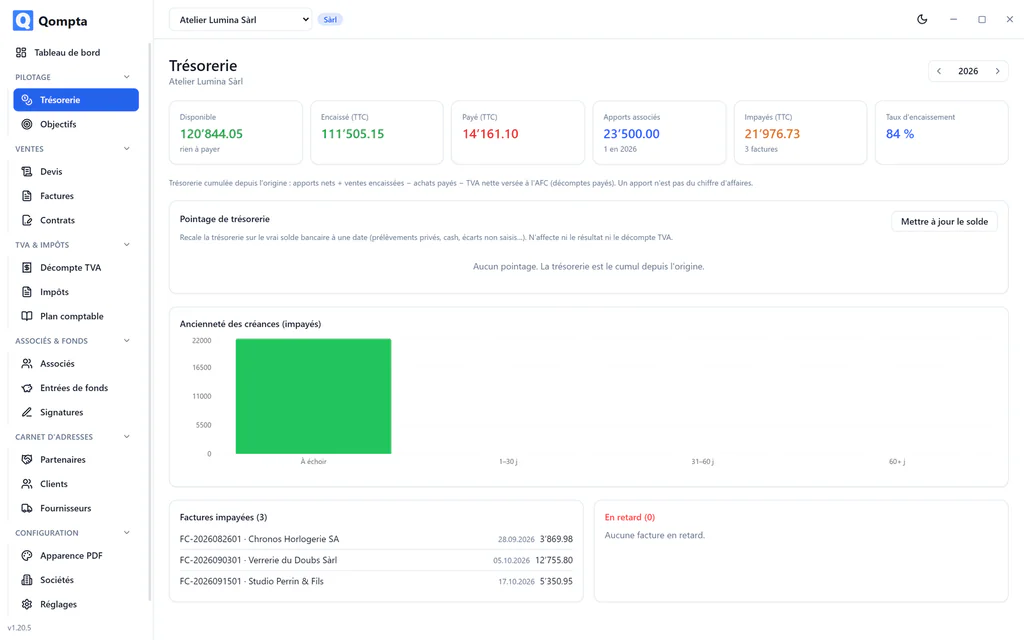Open the Décompte TVA menu item
Screen dimensions: 1024x640
[76, 268]
